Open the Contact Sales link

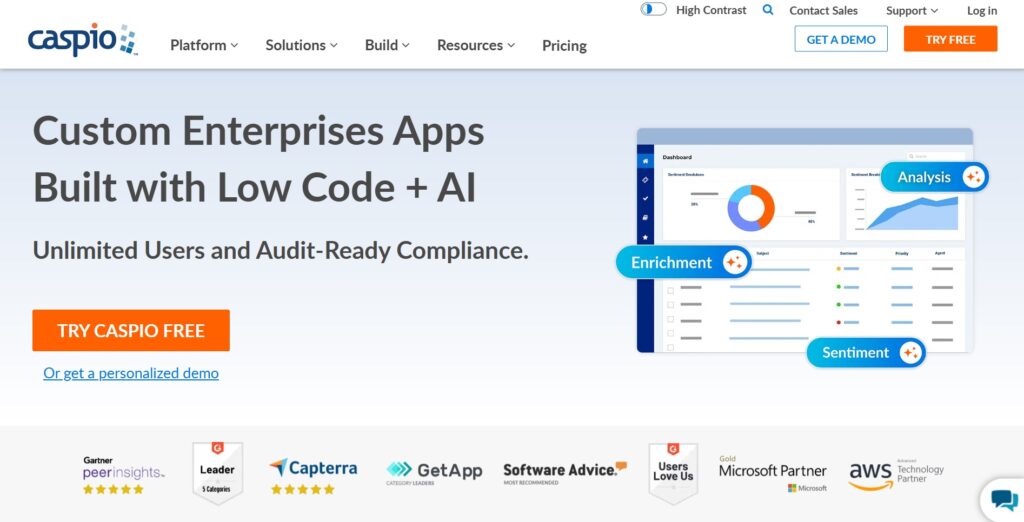click(823, 11)
